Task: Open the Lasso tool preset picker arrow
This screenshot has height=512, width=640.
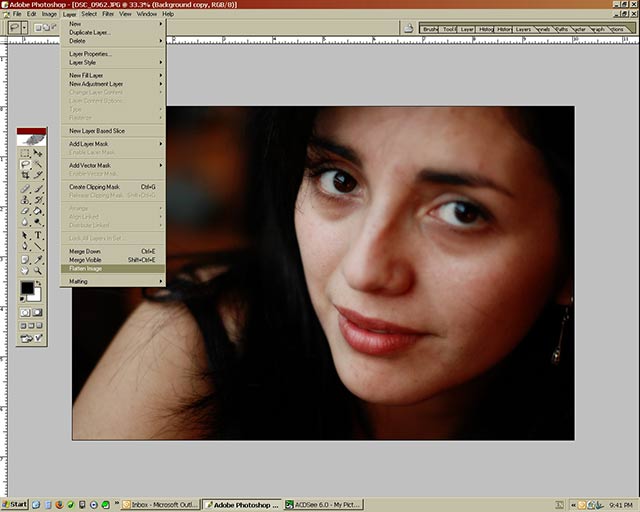Action: click(24, 28)
